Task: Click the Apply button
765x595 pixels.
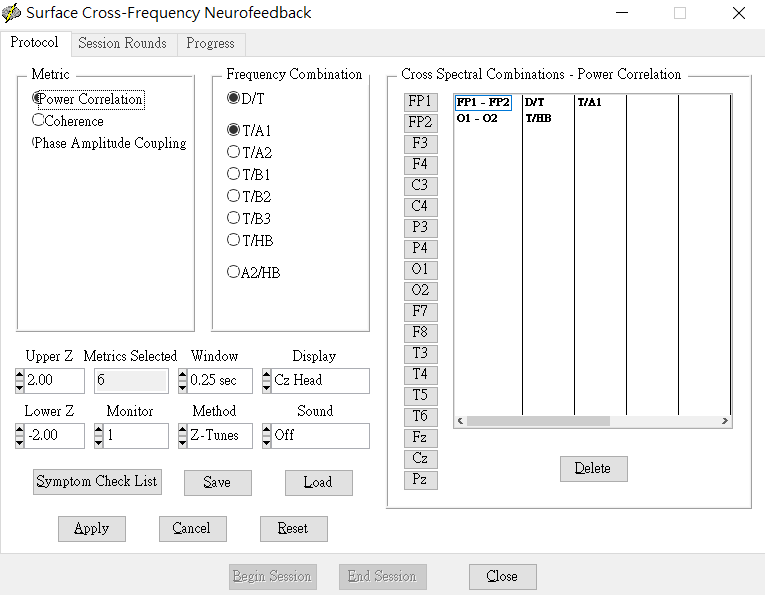Action: coord(92,529)
